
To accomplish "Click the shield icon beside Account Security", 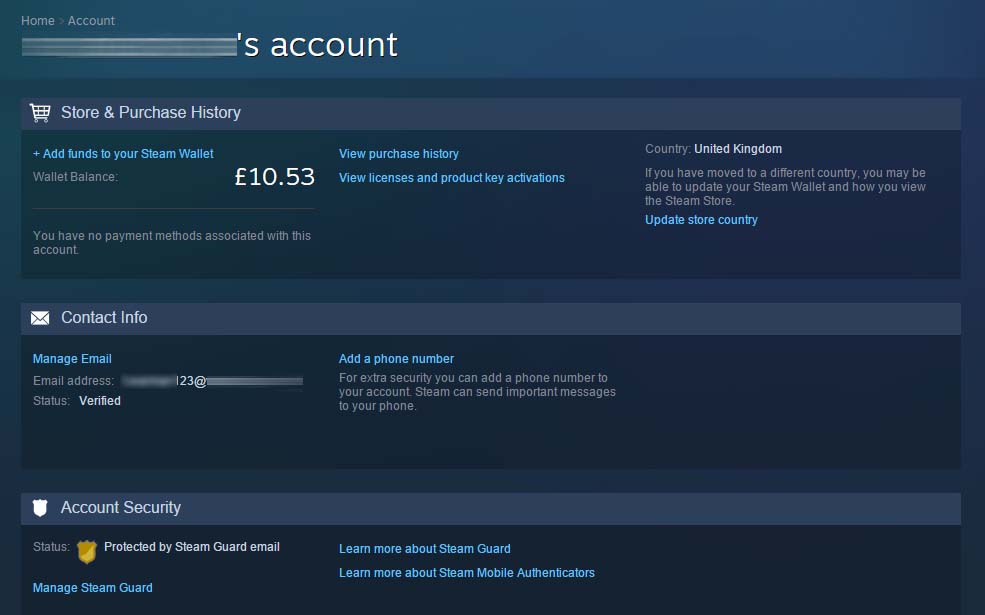I will [40, 508].
